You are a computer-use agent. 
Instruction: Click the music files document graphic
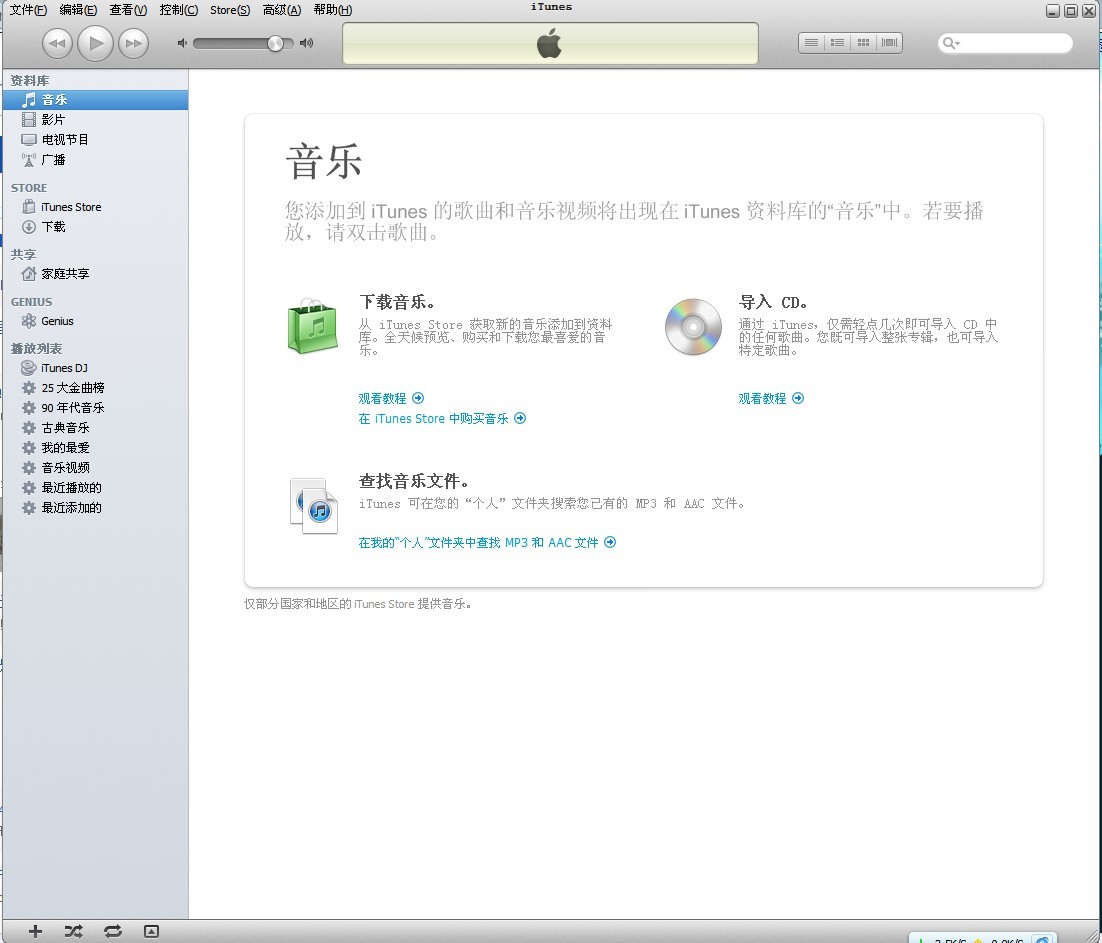(313, 505)
